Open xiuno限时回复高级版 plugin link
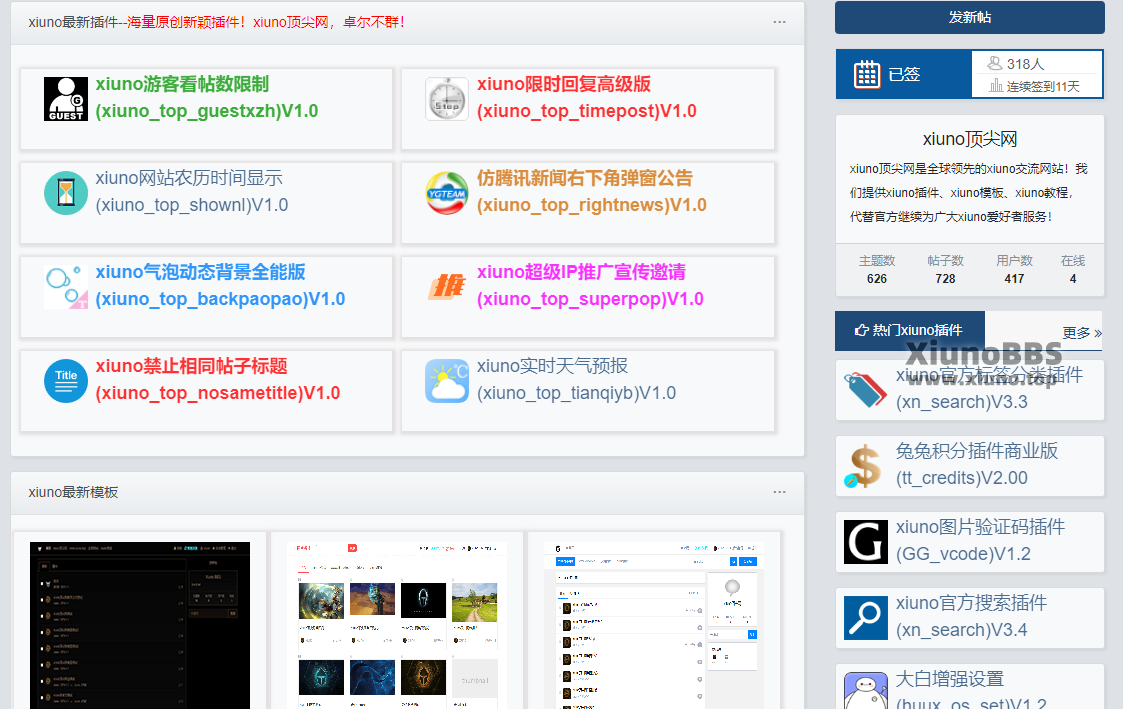The height and width of the screenshot is (709, 1123). click(x=587, y=97)
